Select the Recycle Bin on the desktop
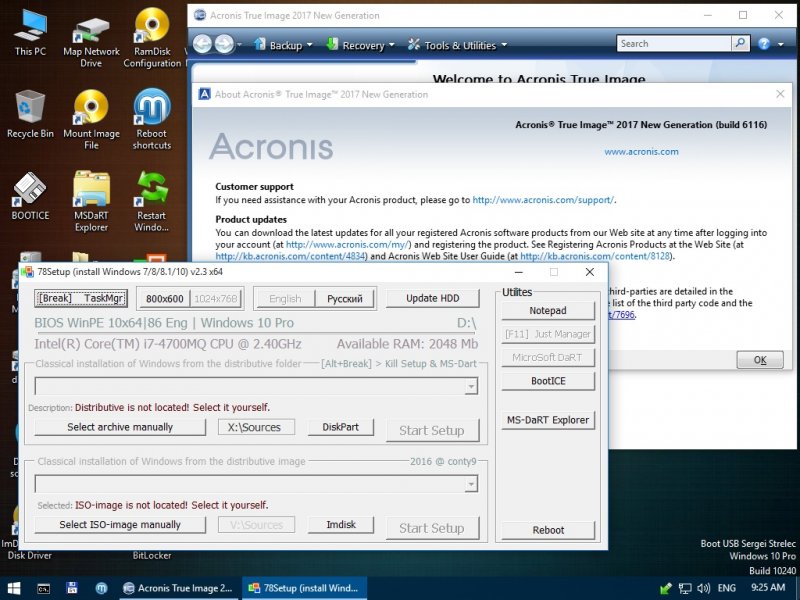This screenshot has width=800, height=600. [x=30, y=113]
